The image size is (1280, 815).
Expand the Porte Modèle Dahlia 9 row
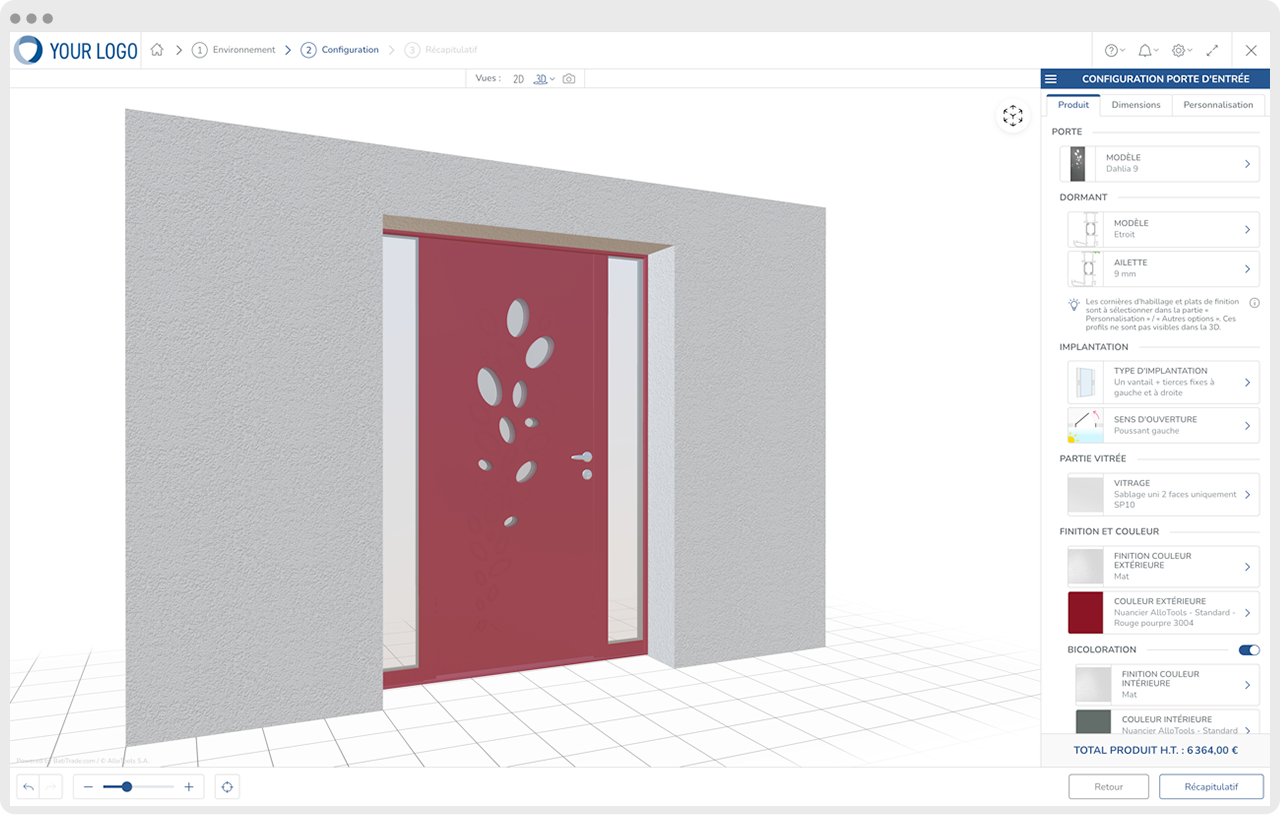coord(1160,163)
